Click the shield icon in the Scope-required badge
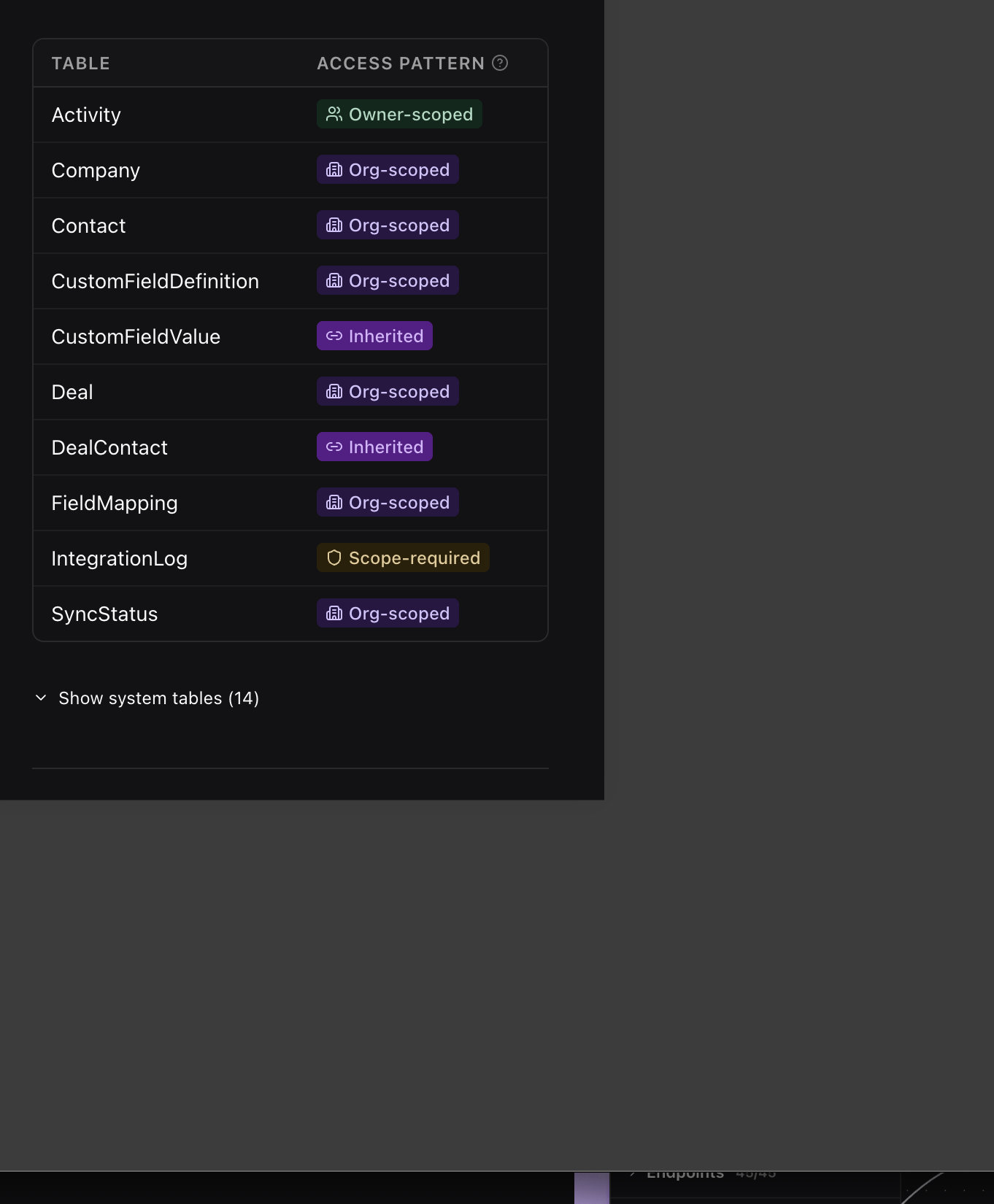This screenshot has width=994, height=1204. tap(334, 558)
